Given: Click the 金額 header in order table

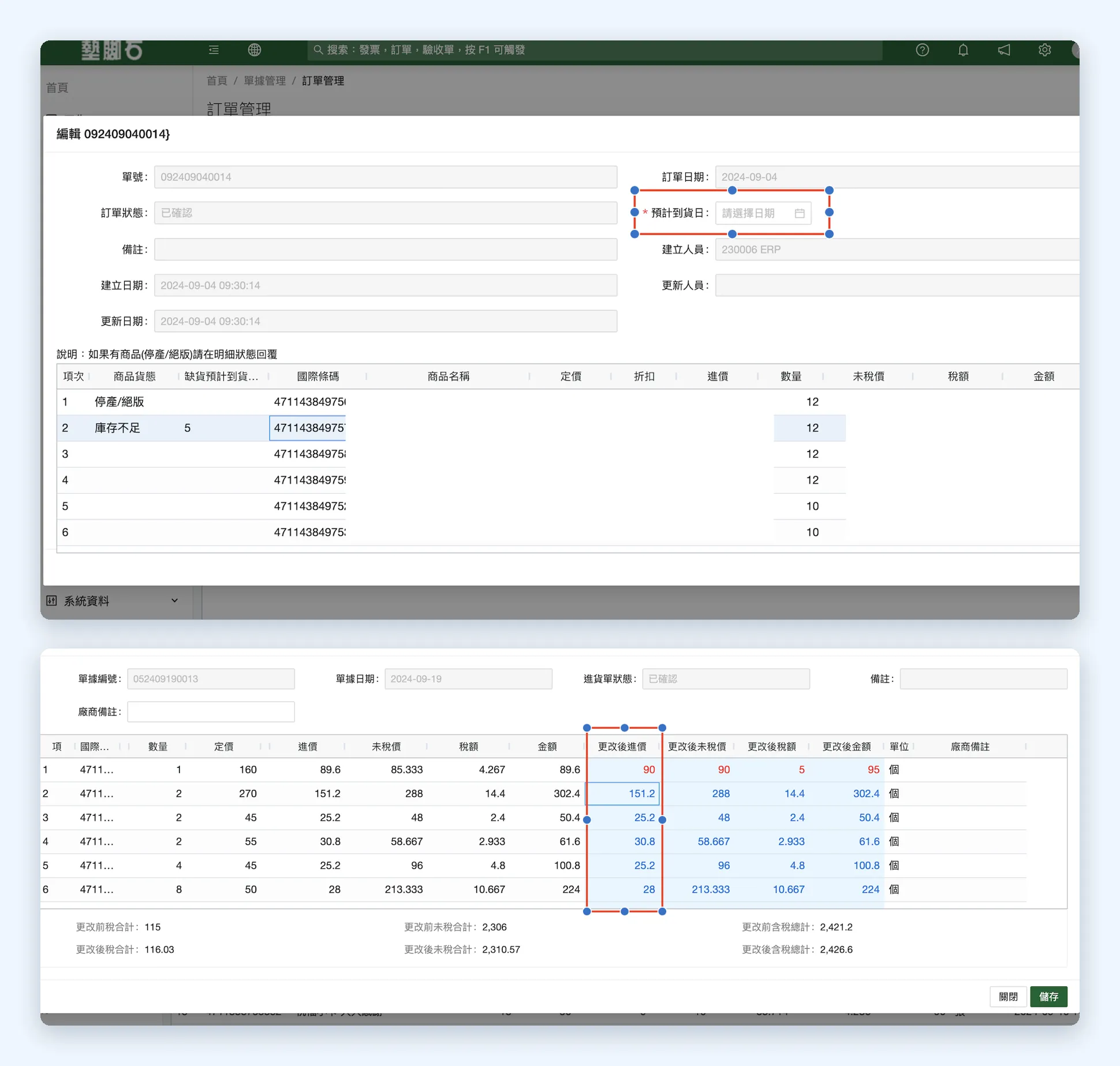Looking at the screenshot, I should point(1043,377).
